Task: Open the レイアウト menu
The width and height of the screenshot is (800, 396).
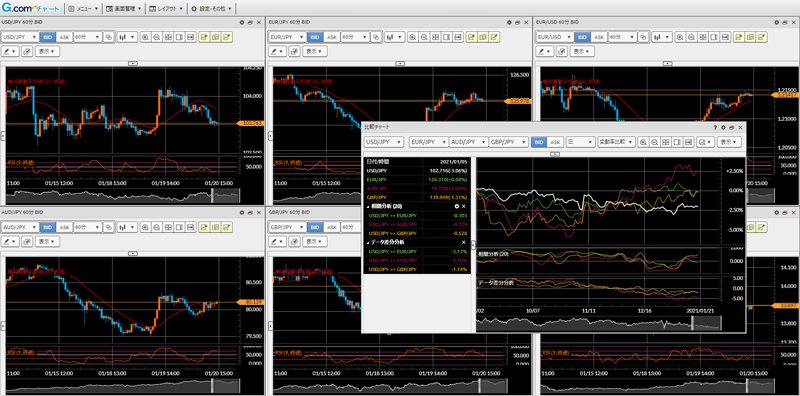Action: pyautogui.click(x=166, y=9)
